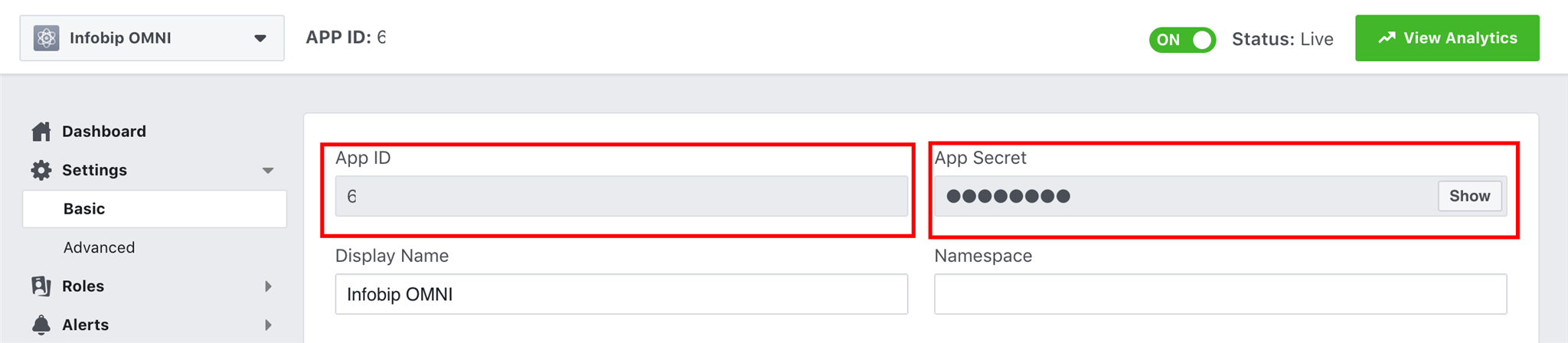Expand the Roles submenu arrow
This screenshot has height=343, width=1568.
pyautogui.click(x=268, y=286)
